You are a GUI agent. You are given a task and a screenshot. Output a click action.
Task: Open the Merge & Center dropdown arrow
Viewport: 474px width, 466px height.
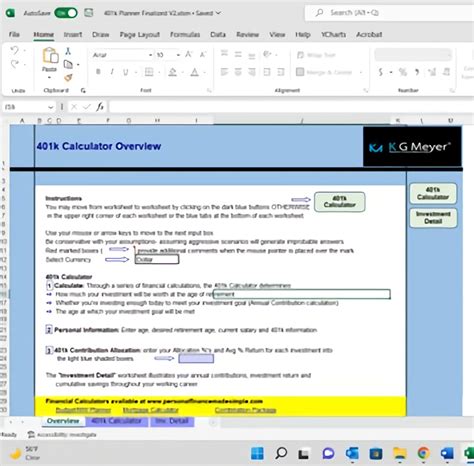(x=361, y=72)
